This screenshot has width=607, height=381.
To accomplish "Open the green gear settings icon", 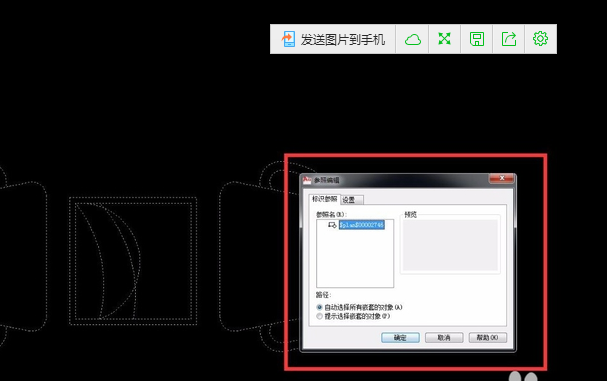I will pos(540,39).
